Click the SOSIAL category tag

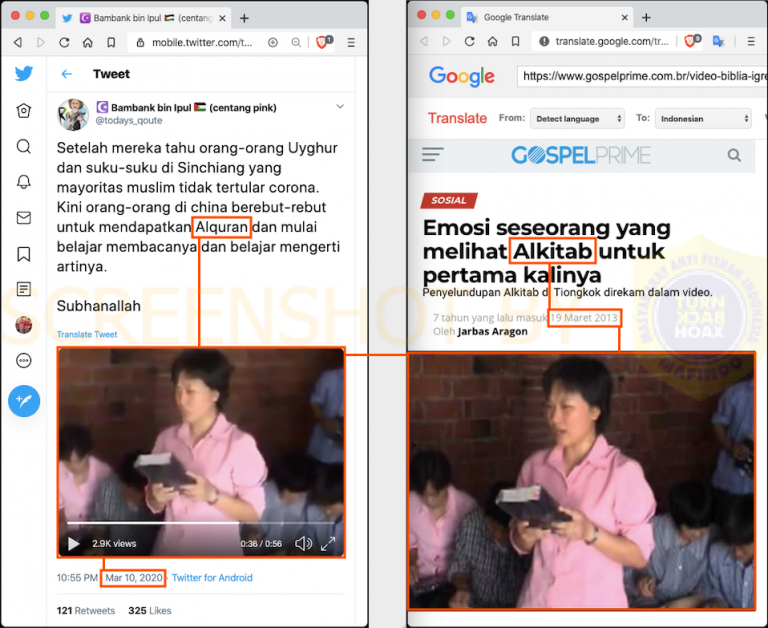(x=449, y=200)
